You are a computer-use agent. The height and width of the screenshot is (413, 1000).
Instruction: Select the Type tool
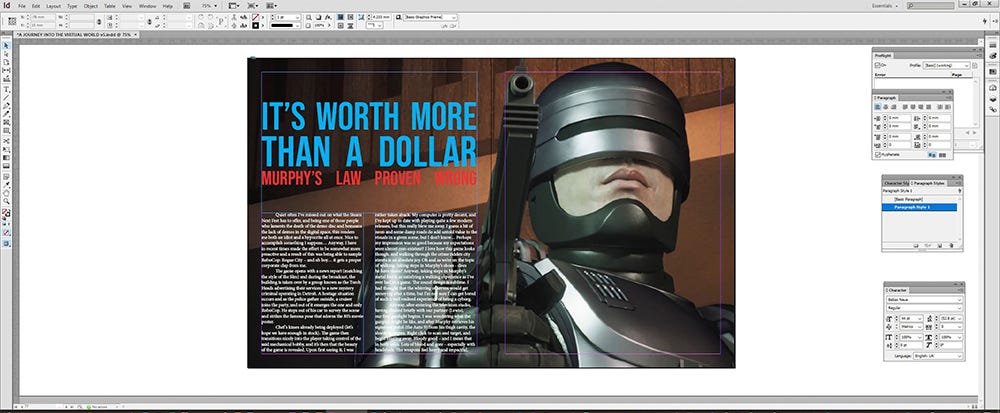coord(6,90)
